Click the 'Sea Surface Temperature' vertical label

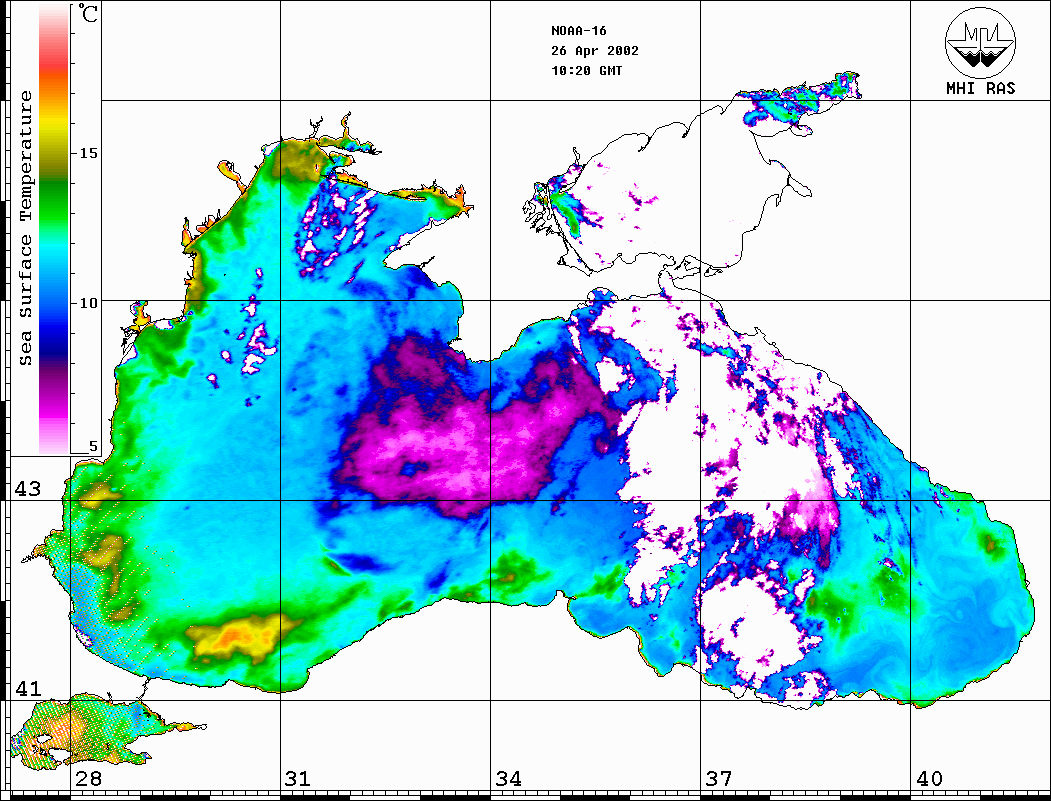pos(26,228)
